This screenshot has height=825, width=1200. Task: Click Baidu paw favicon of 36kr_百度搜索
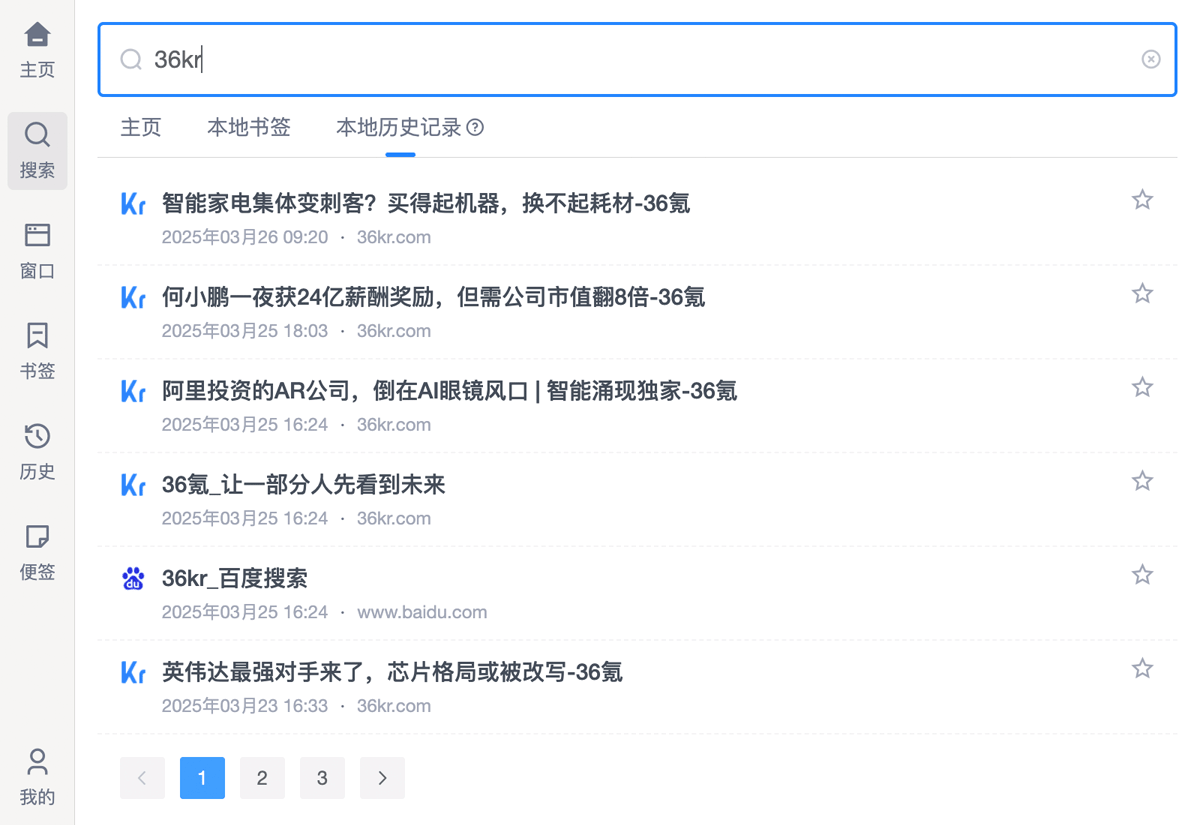[133, 578]
